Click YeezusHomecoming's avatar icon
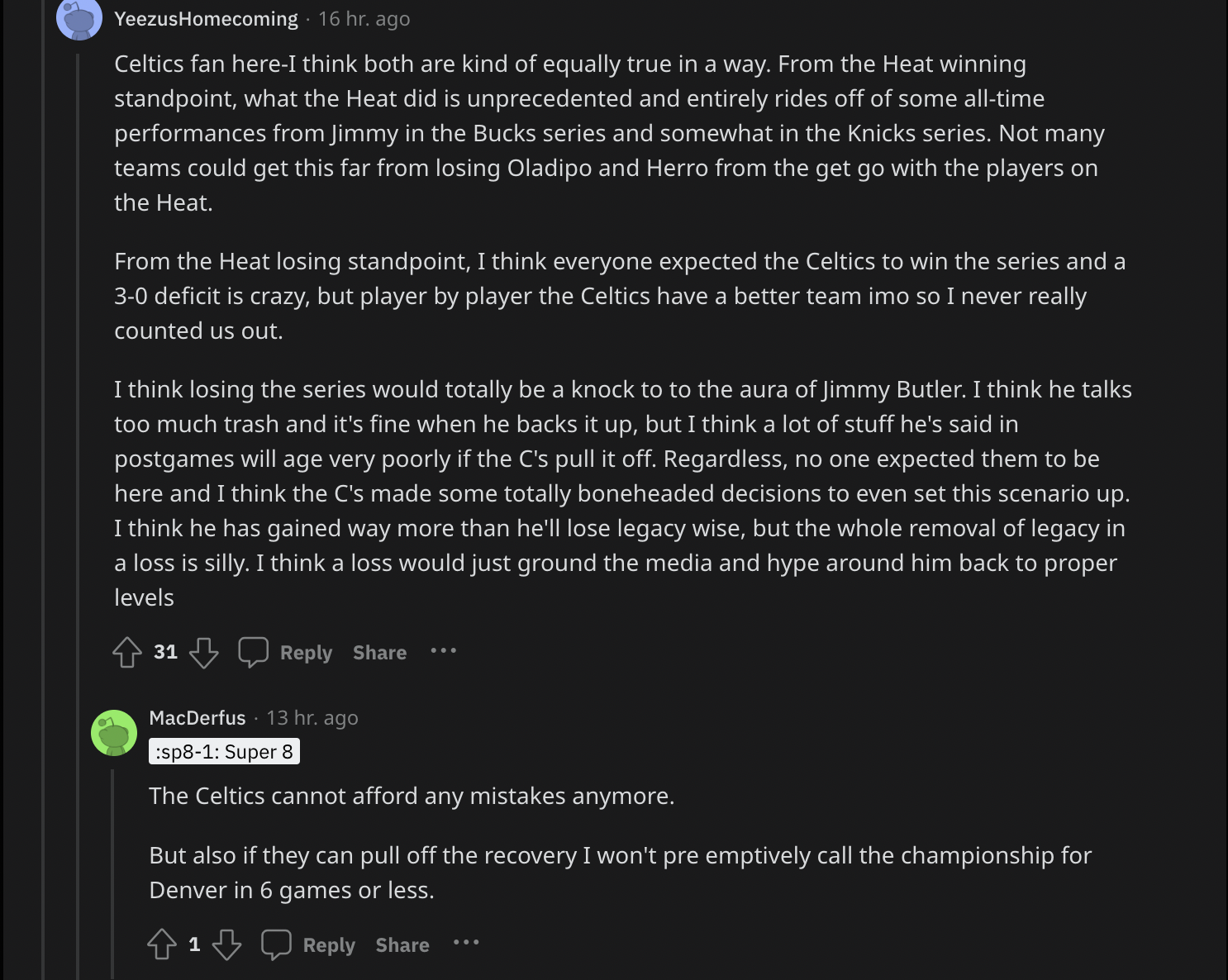 pyautogui.click(x=79, y=18)
